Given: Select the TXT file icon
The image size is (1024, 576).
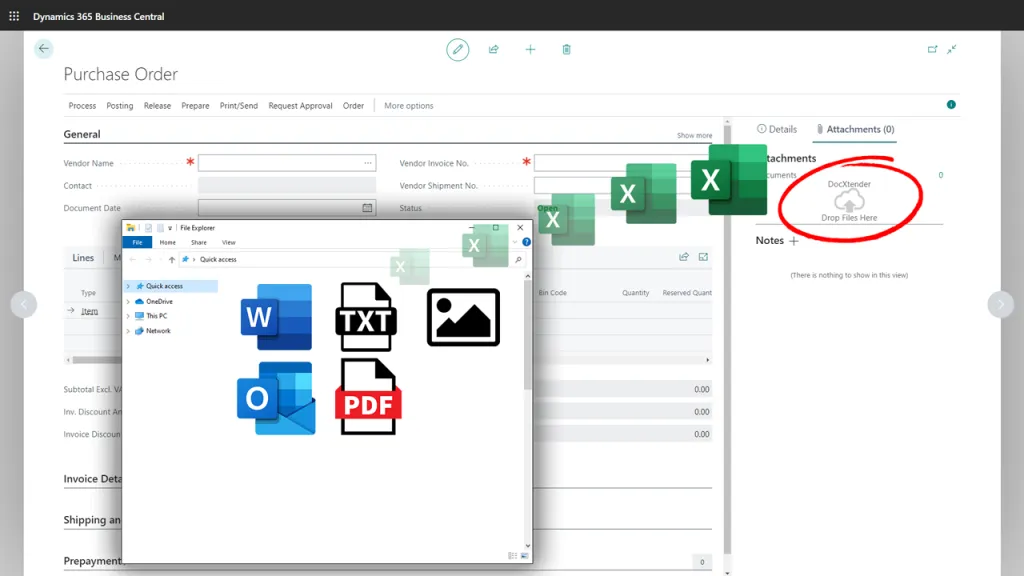Looking at the screenshot, I should click(x=367, y=317).
